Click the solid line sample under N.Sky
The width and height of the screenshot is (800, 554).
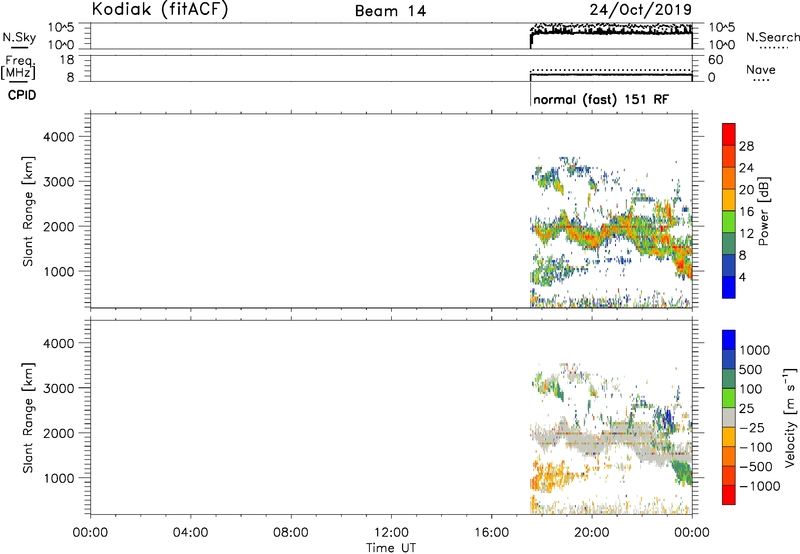point(19,47)
